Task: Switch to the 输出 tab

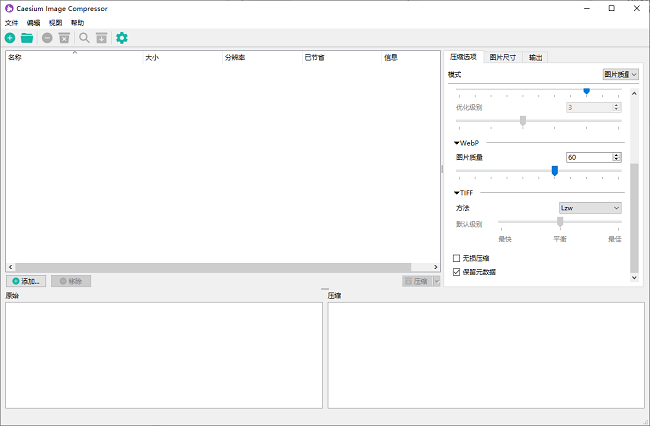Action: point(536,57)
